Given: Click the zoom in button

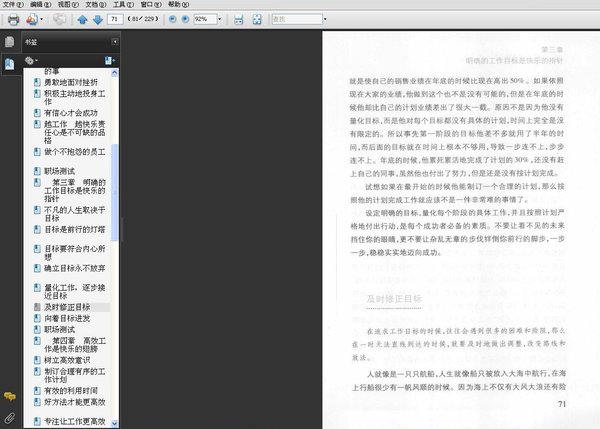Looking at the screenshot, I should click(x=185, y=19).
